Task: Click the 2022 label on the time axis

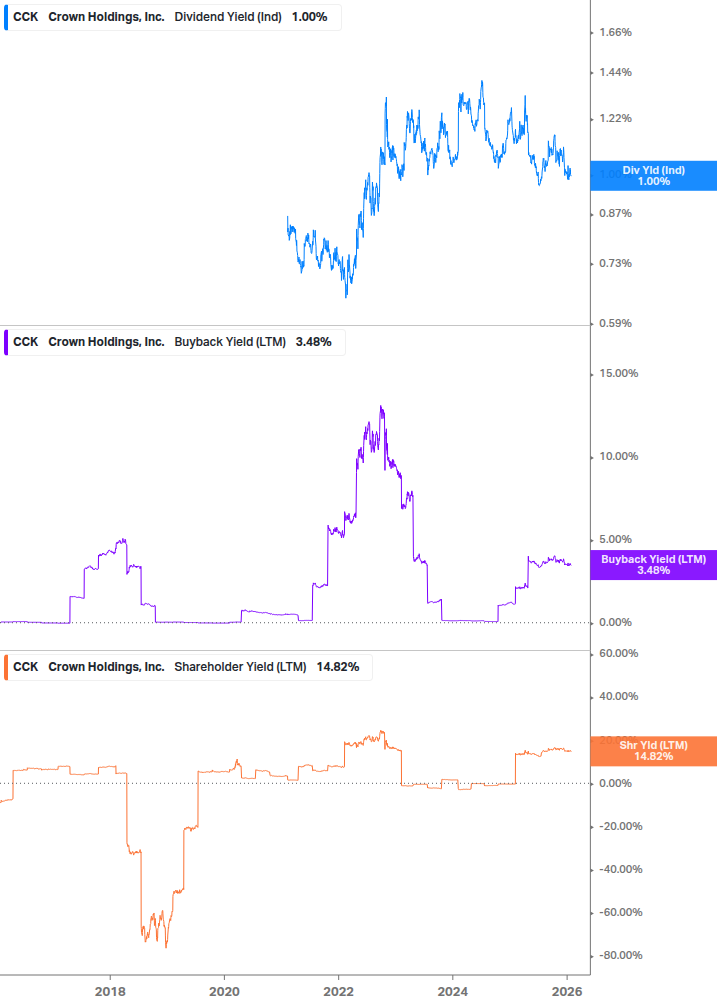Action: tap(338, 992)
